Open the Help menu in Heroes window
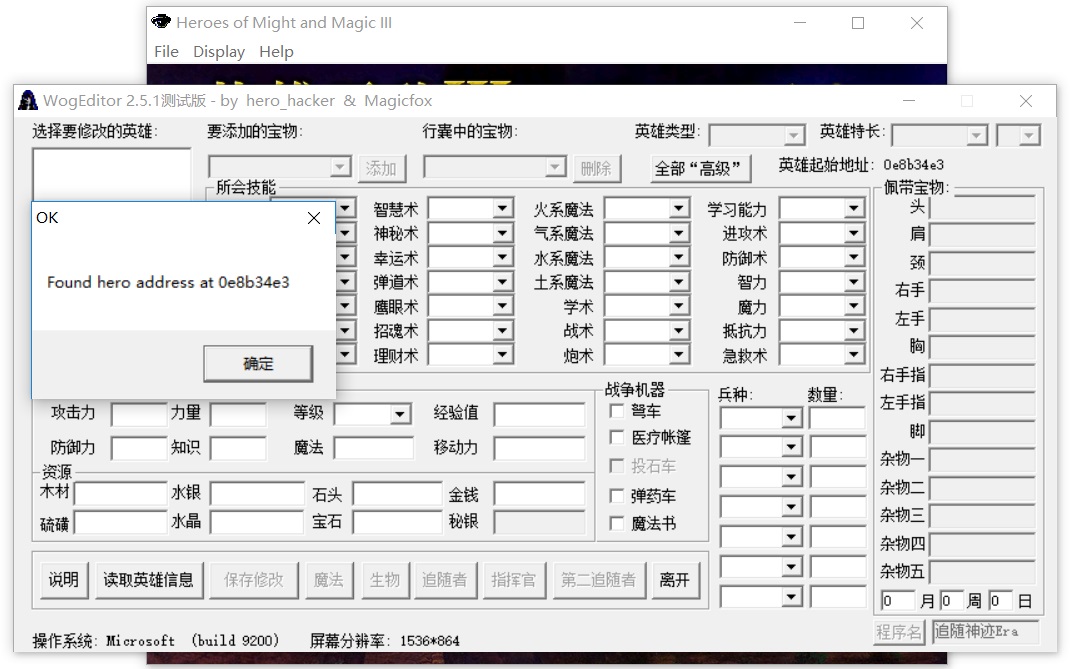Viewport: 1071px width, 669px height. pos(276,52)
